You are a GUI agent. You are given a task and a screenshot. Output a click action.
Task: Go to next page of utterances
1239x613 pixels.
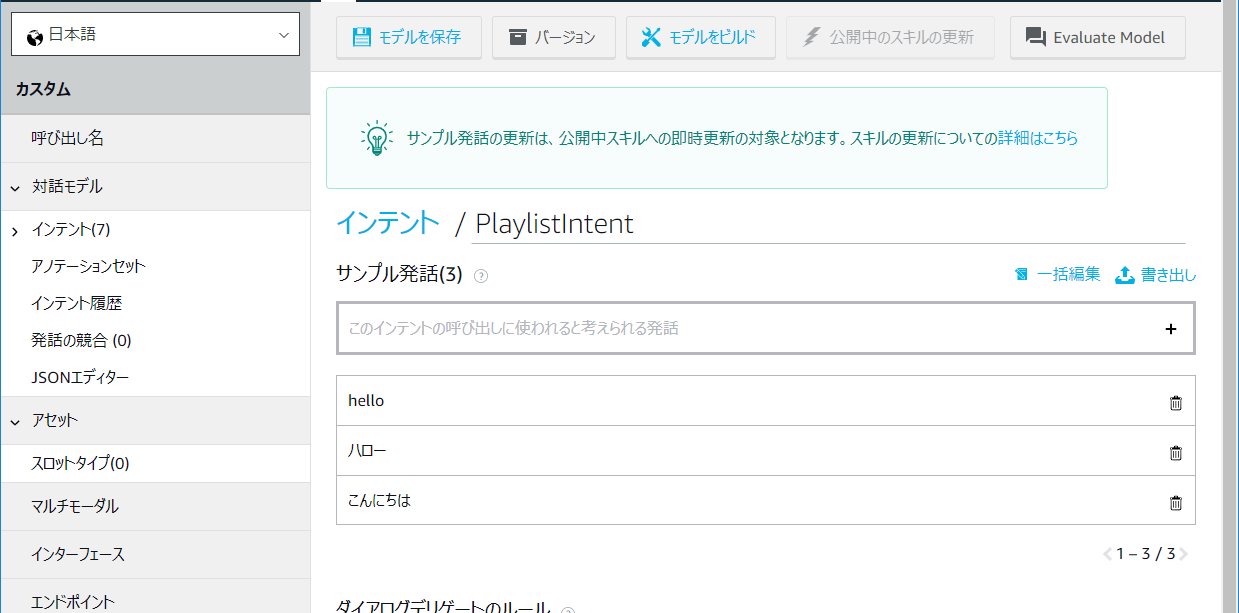click(1184, 553)
